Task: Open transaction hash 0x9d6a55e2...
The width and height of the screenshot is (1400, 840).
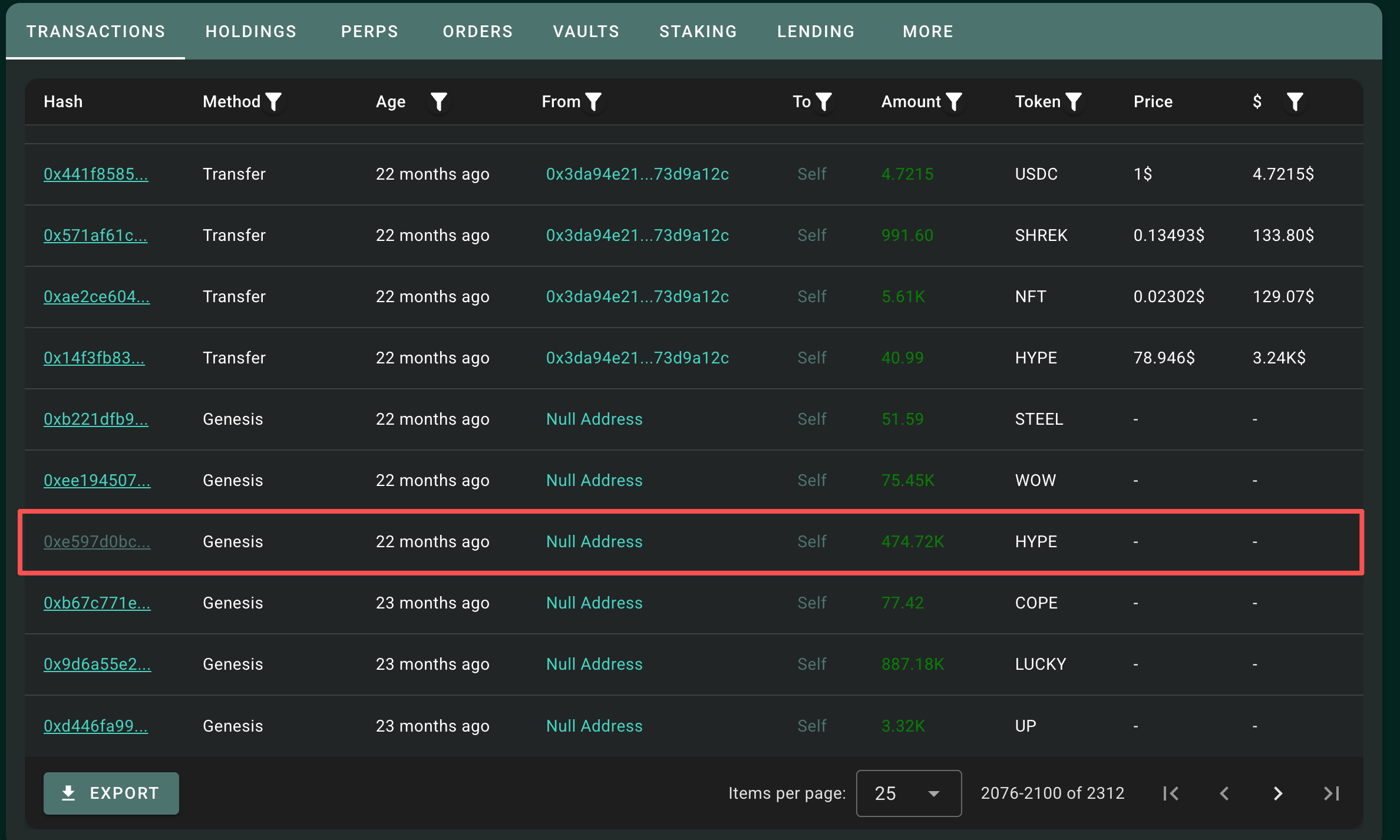Action: pos(97,664)
